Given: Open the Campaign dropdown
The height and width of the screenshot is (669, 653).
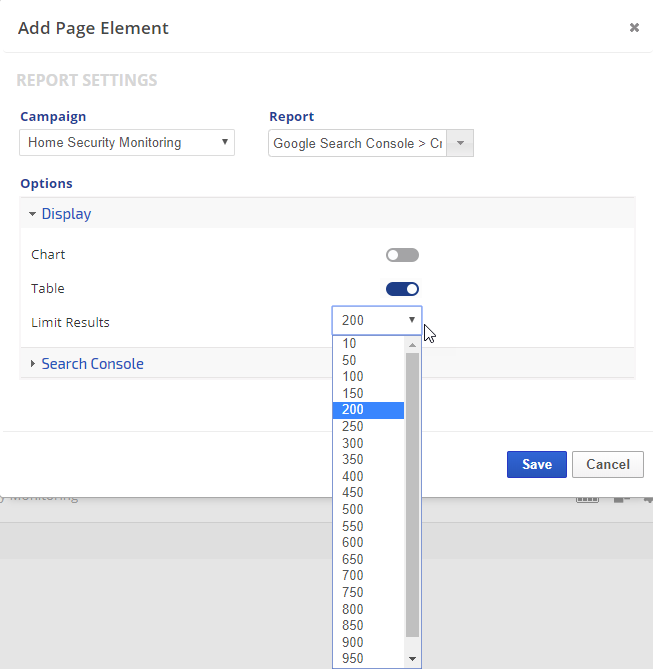Looking at the screenshot, I should (127, 143).
